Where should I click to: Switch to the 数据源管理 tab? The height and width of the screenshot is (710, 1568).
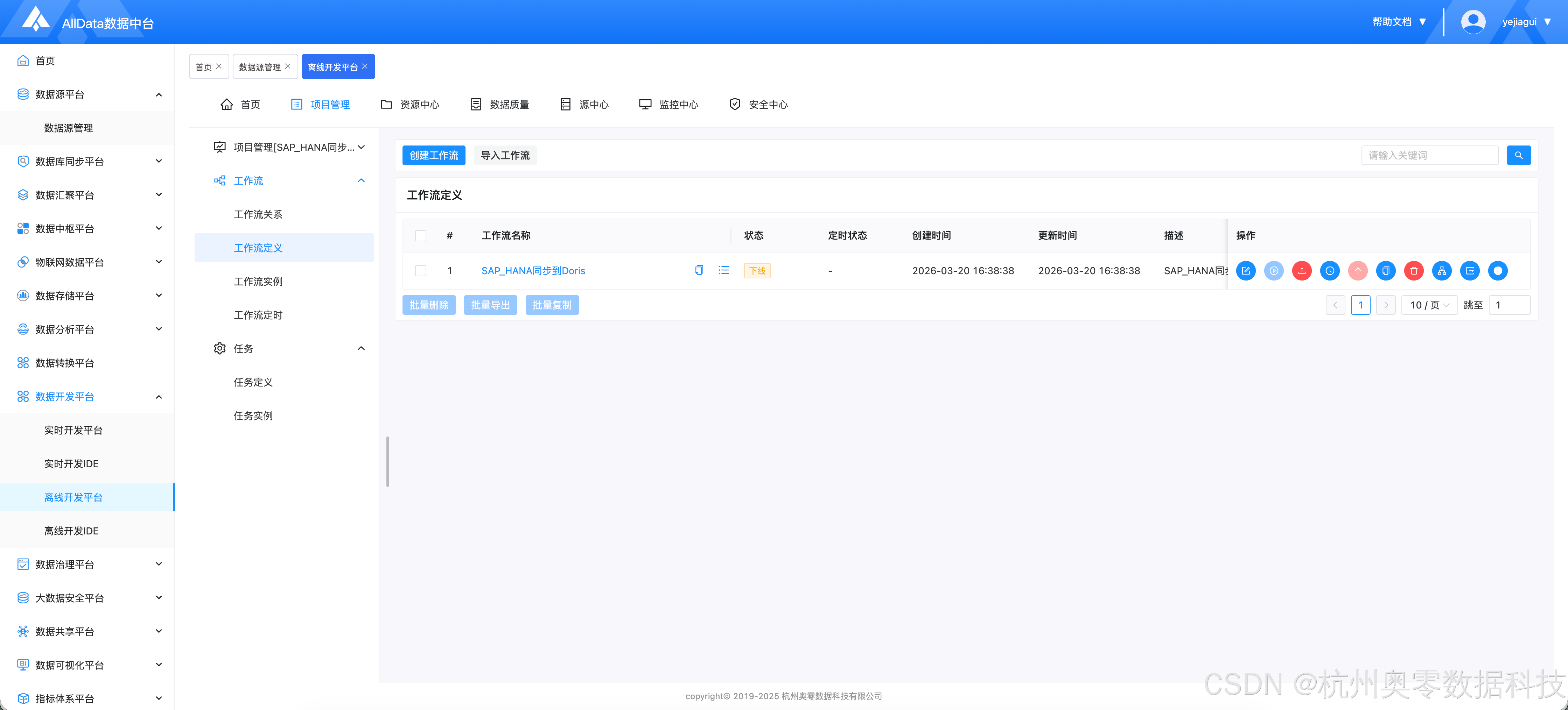[259, 67]
